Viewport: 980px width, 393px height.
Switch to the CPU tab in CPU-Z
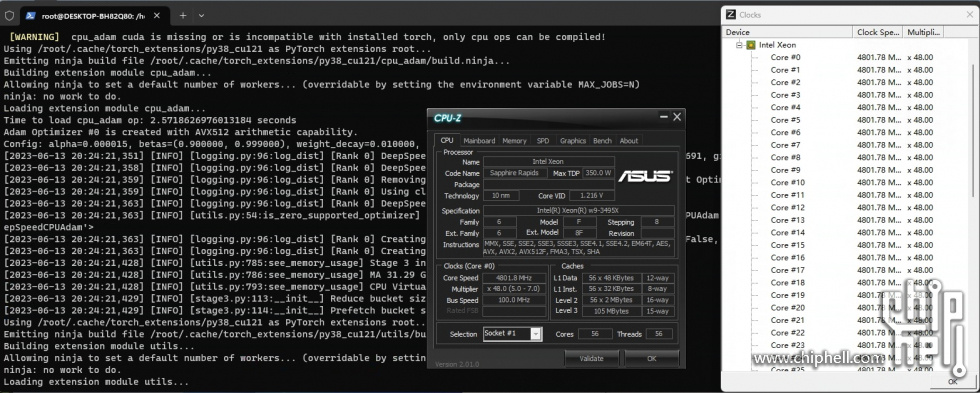tap(447, 141)
